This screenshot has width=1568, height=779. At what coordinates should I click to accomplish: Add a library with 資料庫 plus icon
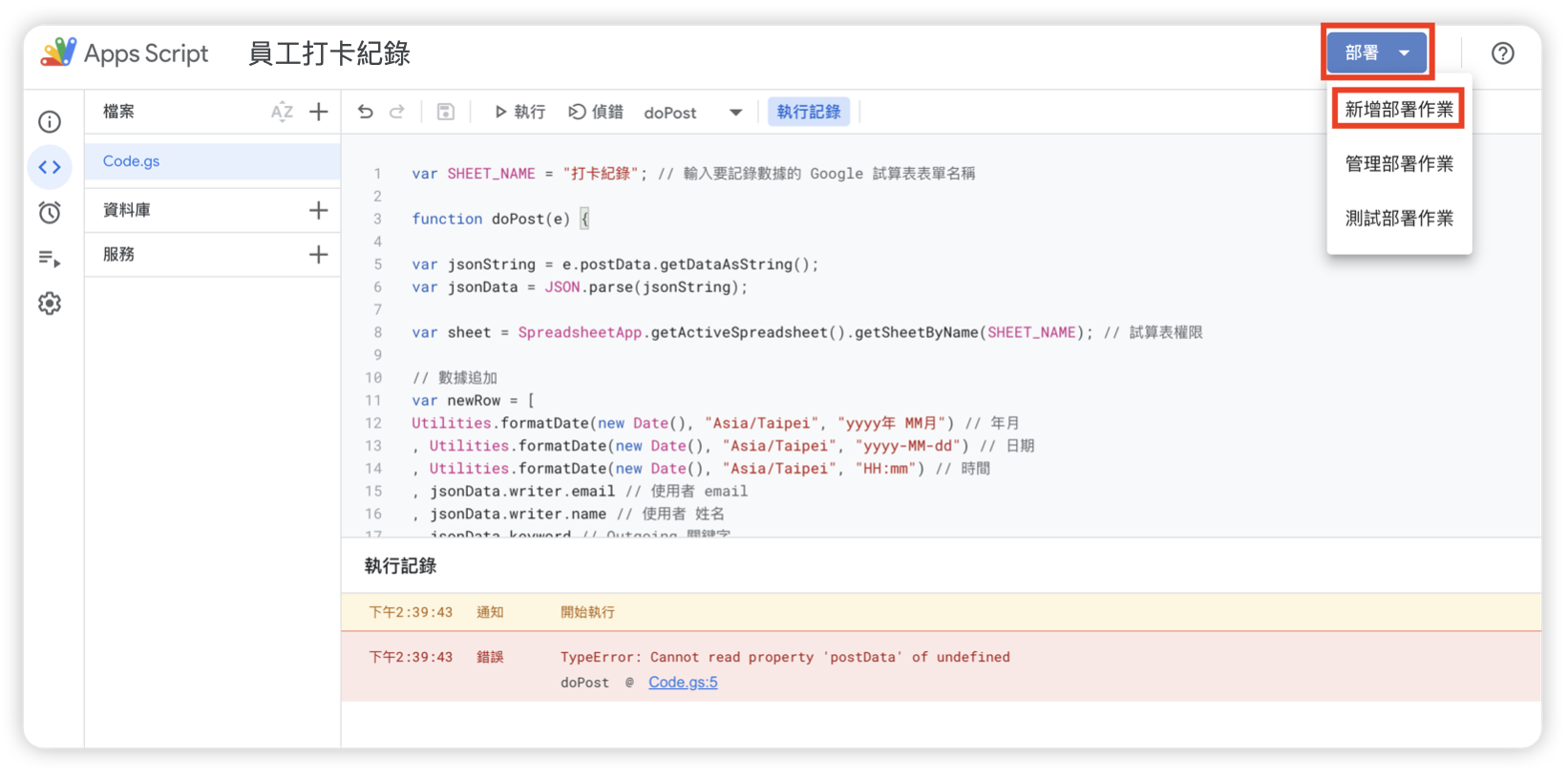point(319,210)
